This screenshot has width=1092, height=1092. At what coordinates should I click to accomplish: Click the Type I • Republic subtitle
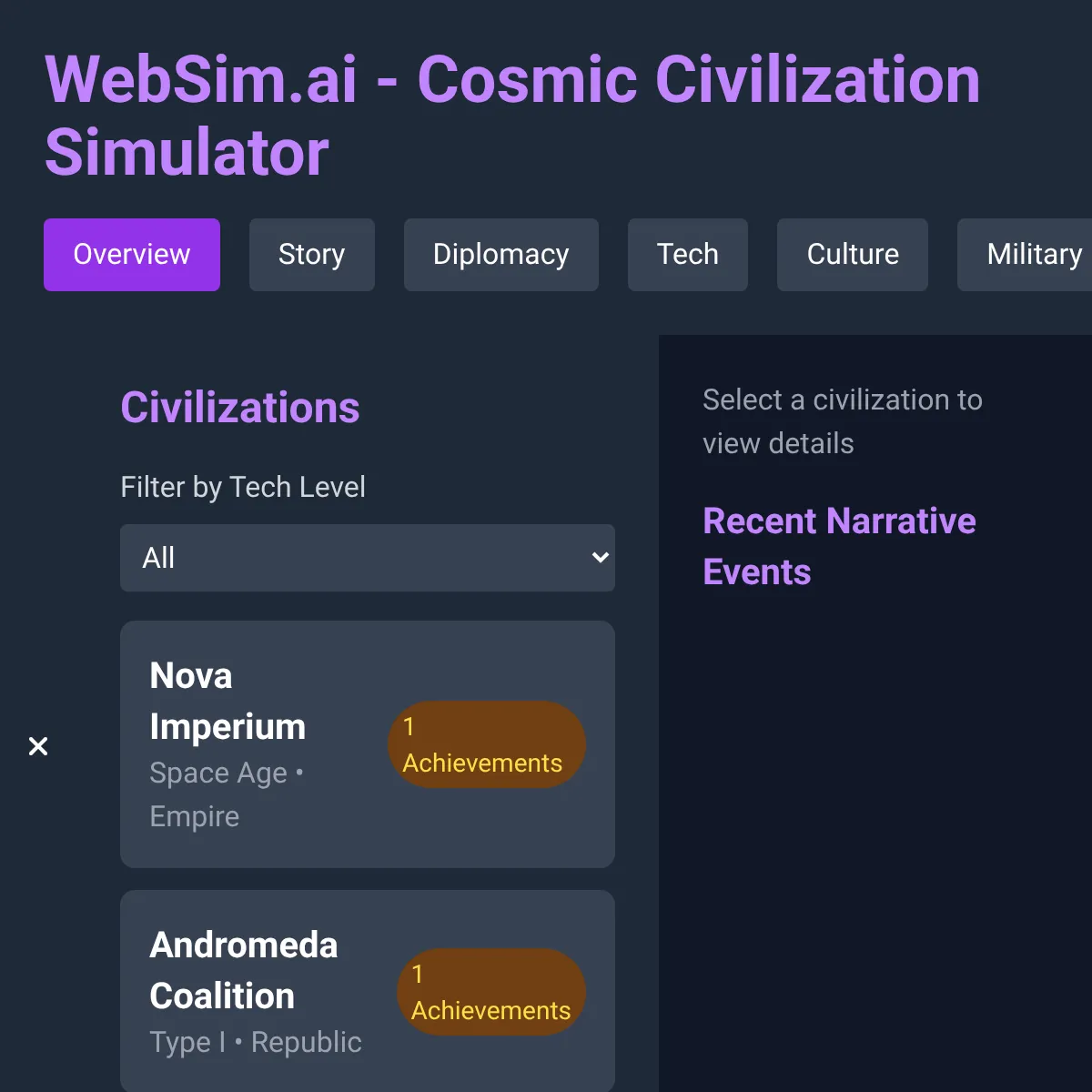(256, 1042)
